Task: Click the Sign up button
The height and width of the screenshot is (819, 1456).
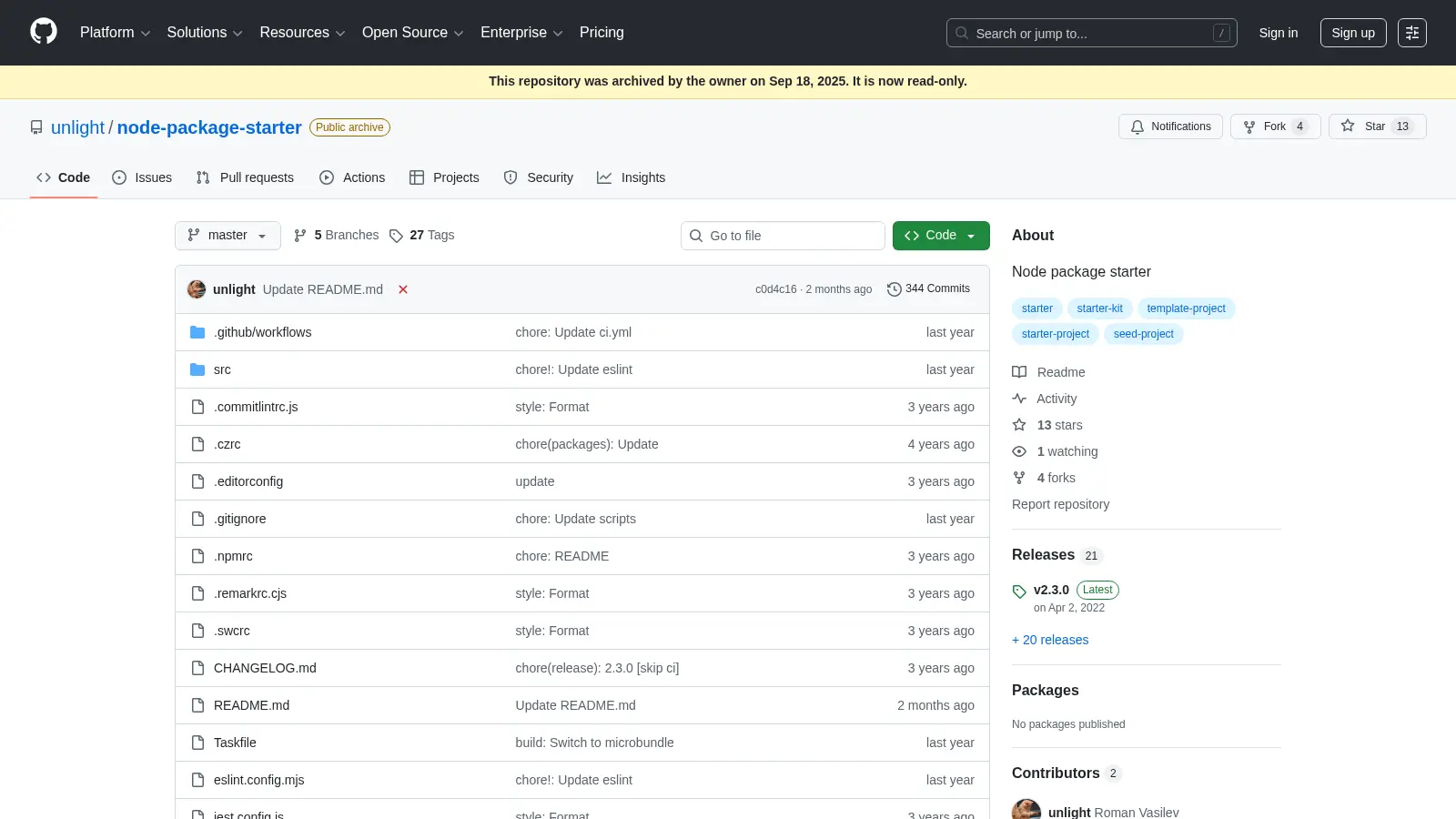Action: coord(1353,33)
